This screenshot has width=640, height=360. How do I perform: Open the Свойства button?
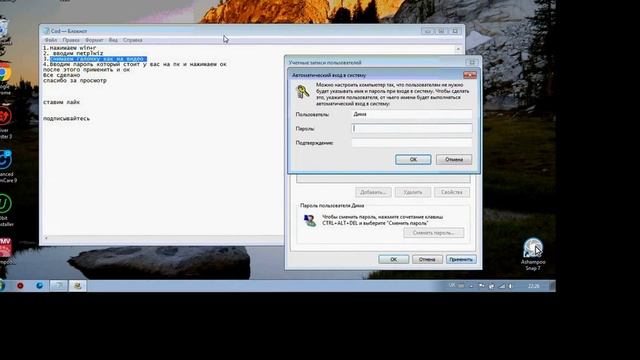point(452,192)
